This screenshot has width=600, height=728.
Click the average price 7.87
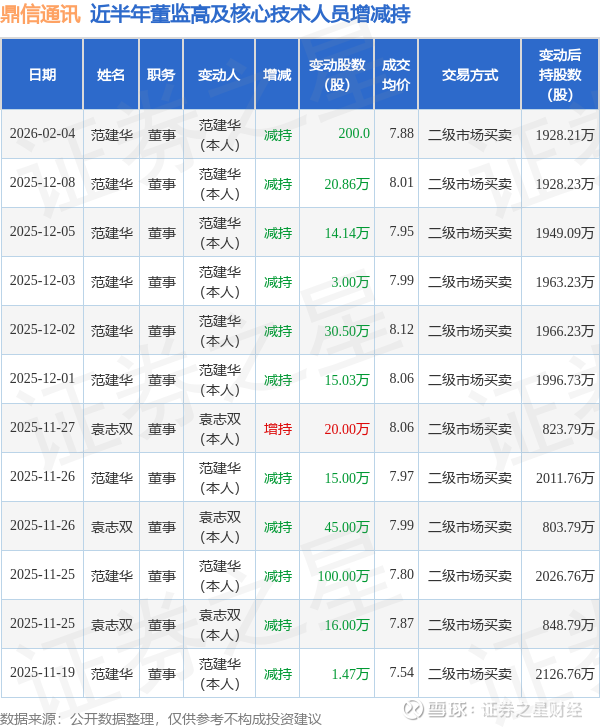click(401, 624)
